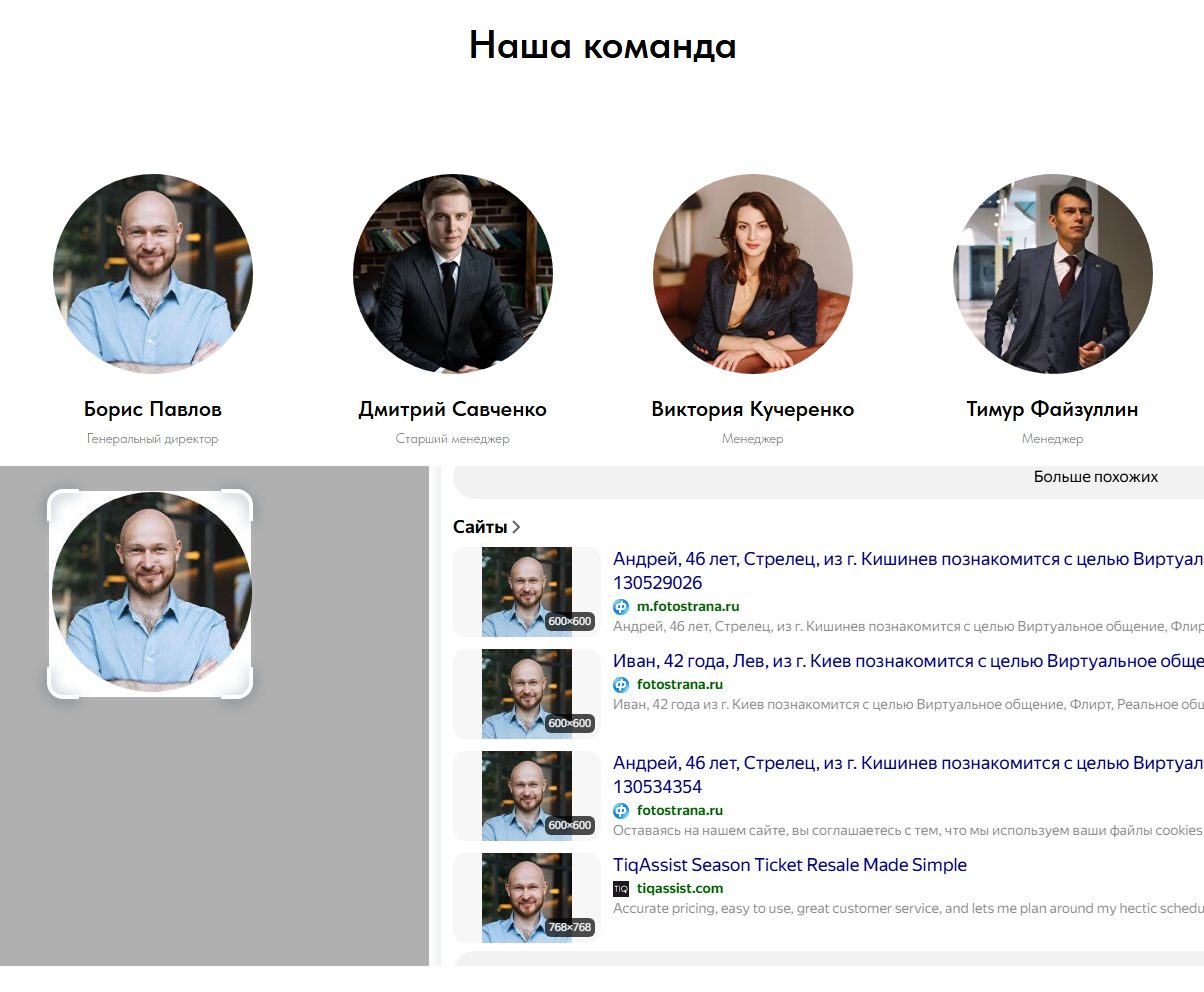Click the thumbnail of the Иван, 42 года result

pyautogui.click(x=527, y=693)
